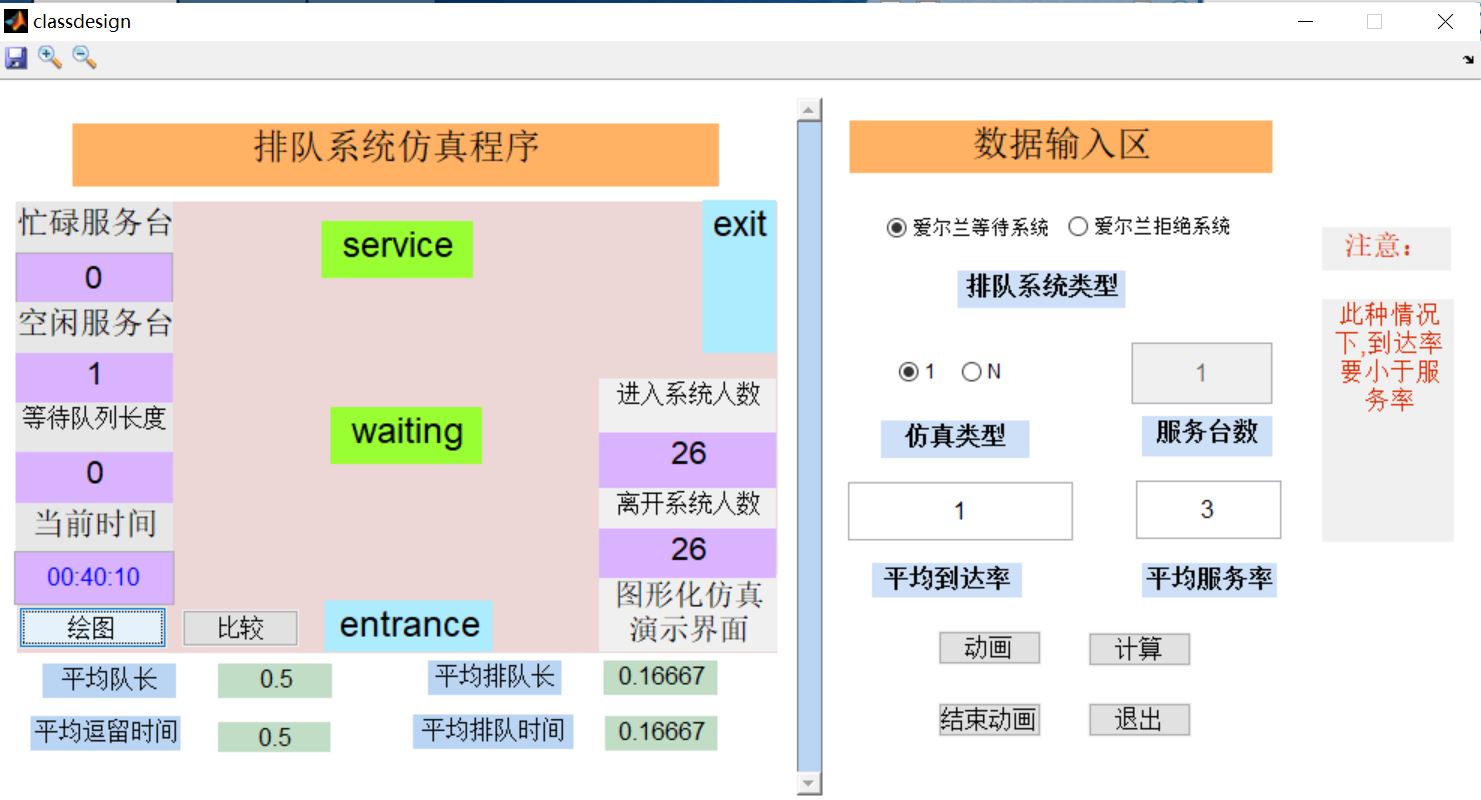Start animation with the 动画 button
The height and width of the screenshot is (800, 1481).
(x=988, y=648)
